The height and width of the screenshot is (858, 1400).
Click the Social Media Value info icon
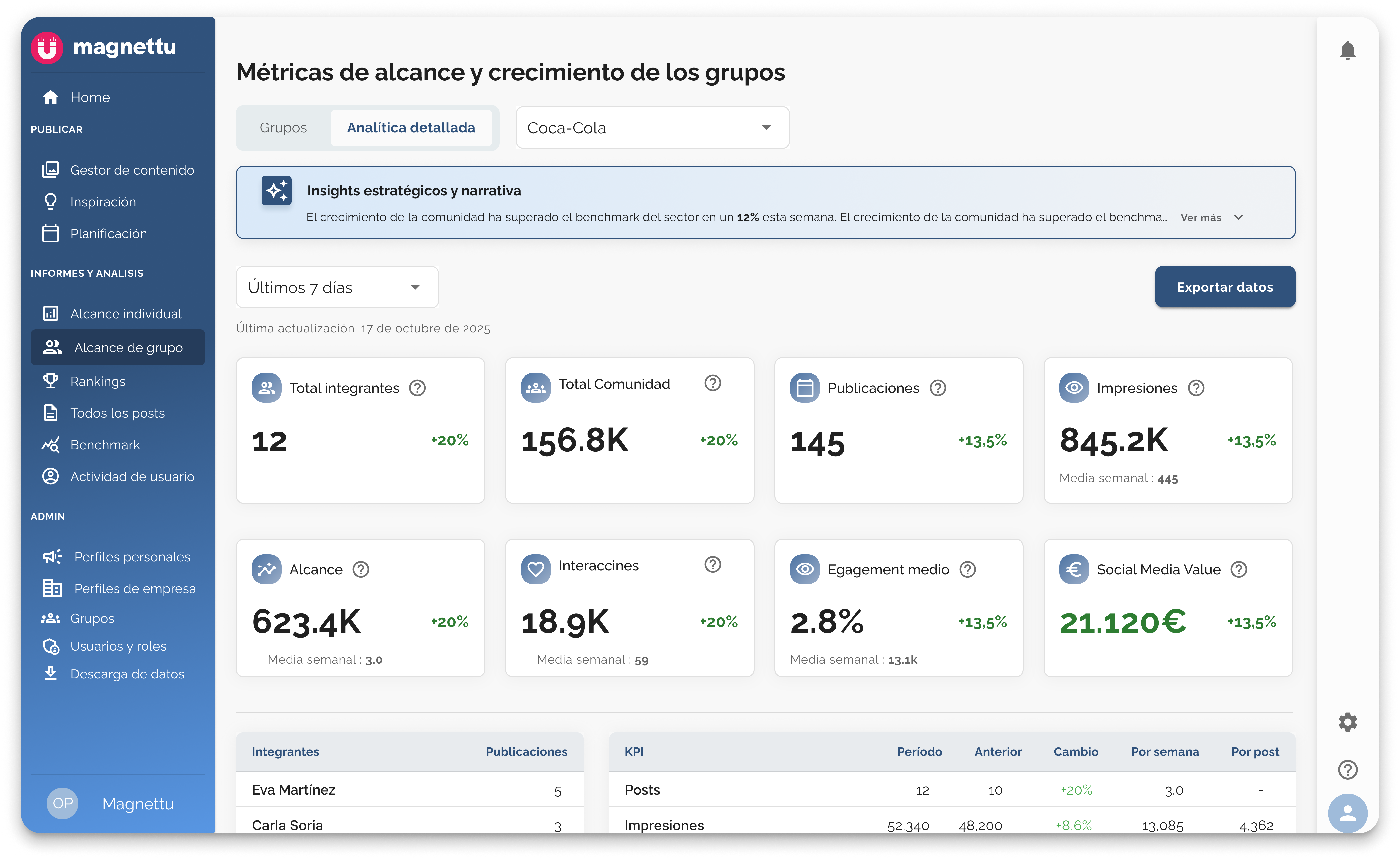[1239, 569]
